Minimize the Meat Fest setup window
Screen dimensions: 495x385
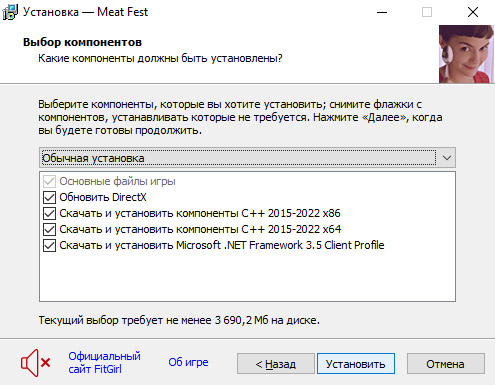coord(382,12)
